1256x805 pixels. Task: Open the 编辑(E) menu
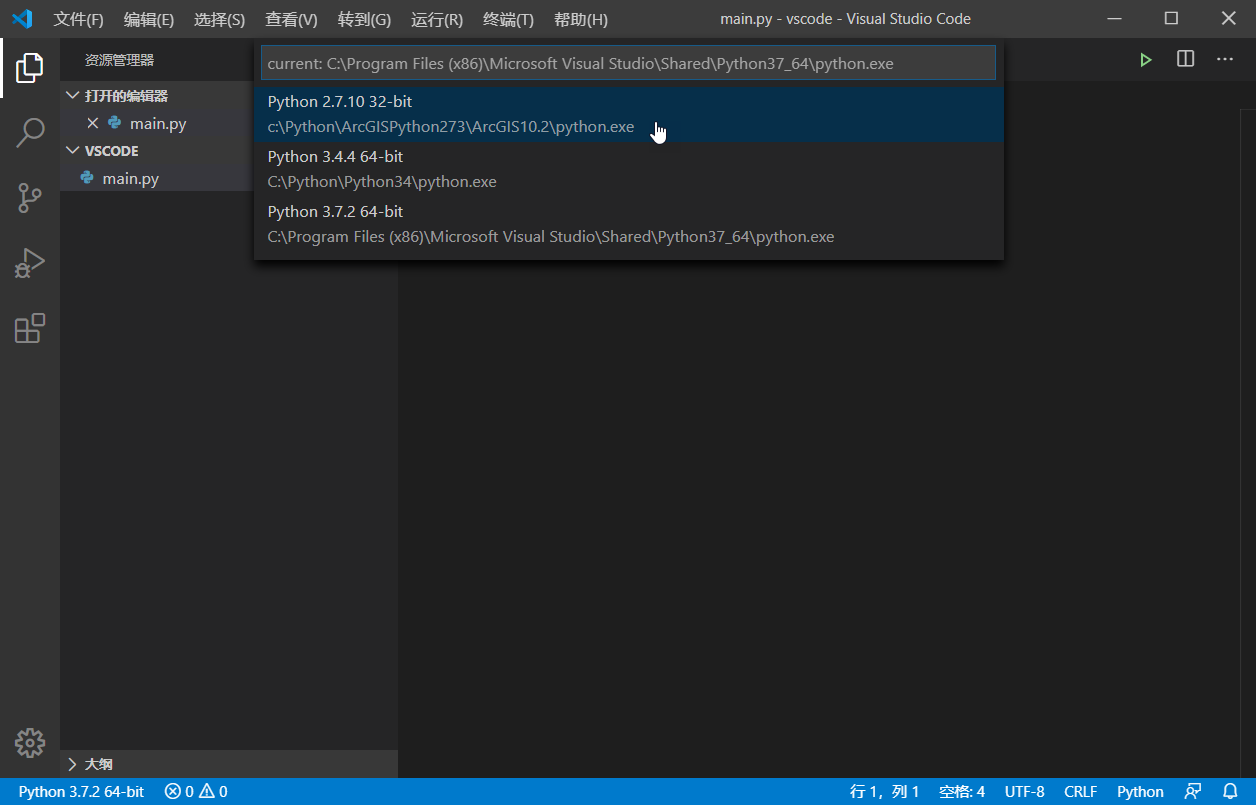(149, 20)
